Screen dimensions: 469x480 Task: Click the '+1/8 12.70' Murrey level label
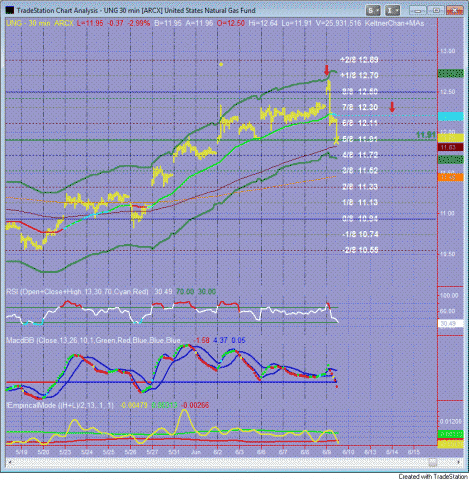click(x=359, y=75)
